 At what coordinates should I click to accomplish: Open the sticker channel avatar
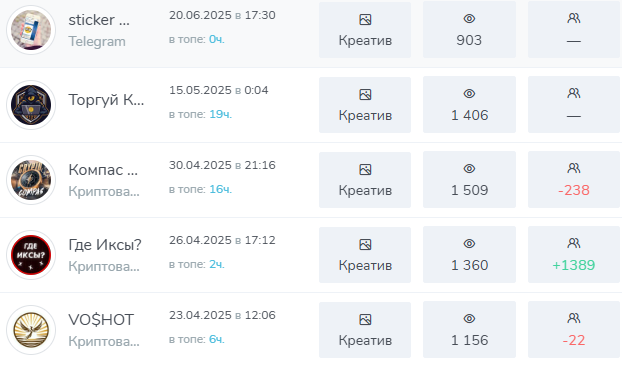tap(31, 30)
